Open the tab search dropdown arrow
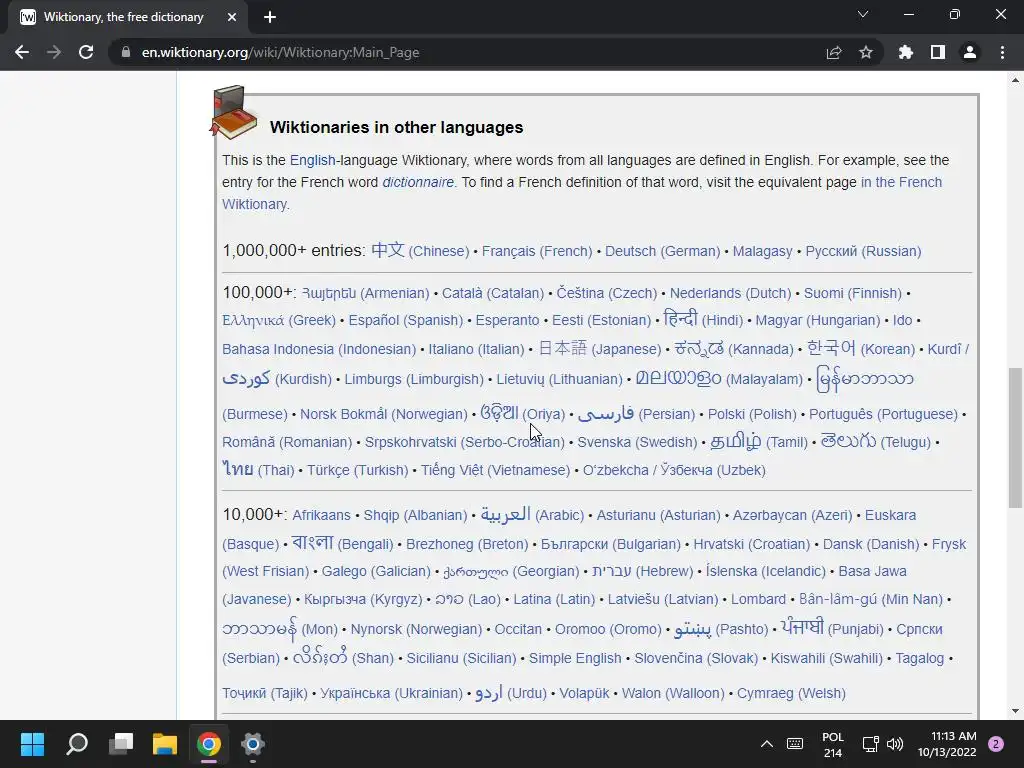The height and width of the screenshot is (768, 1024). (863, 14)
